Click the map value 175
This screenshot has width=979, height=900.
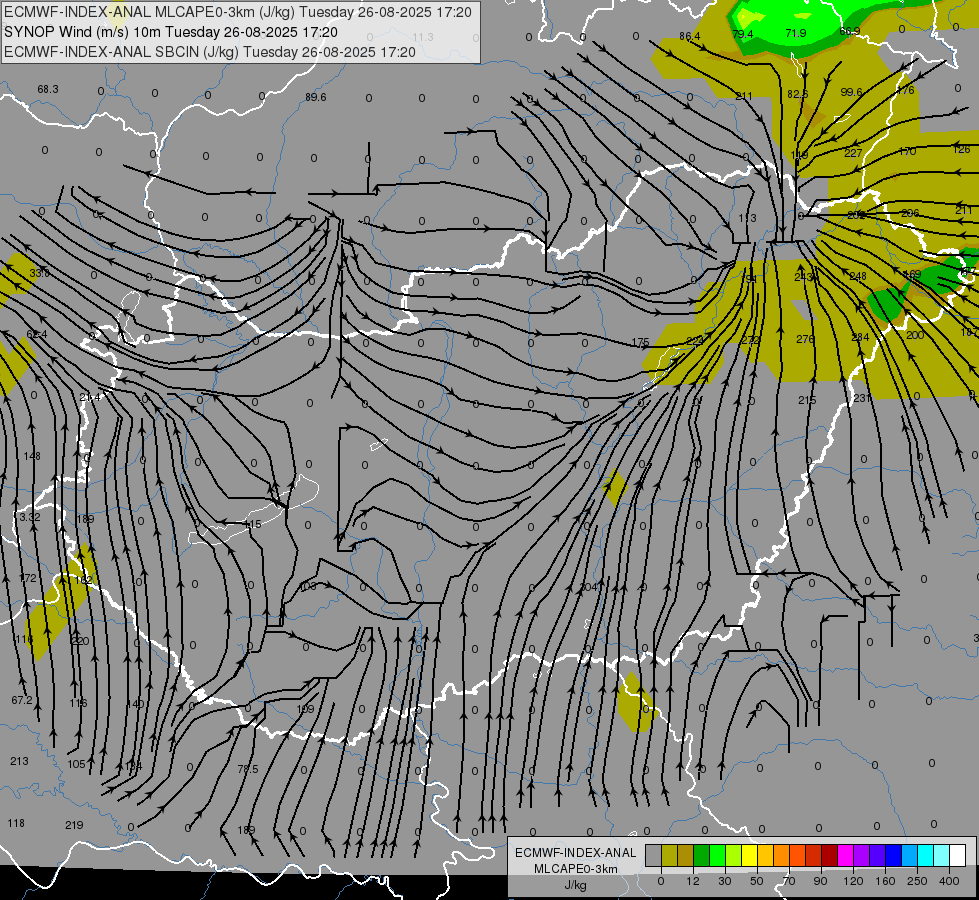(x=640, y=342)
